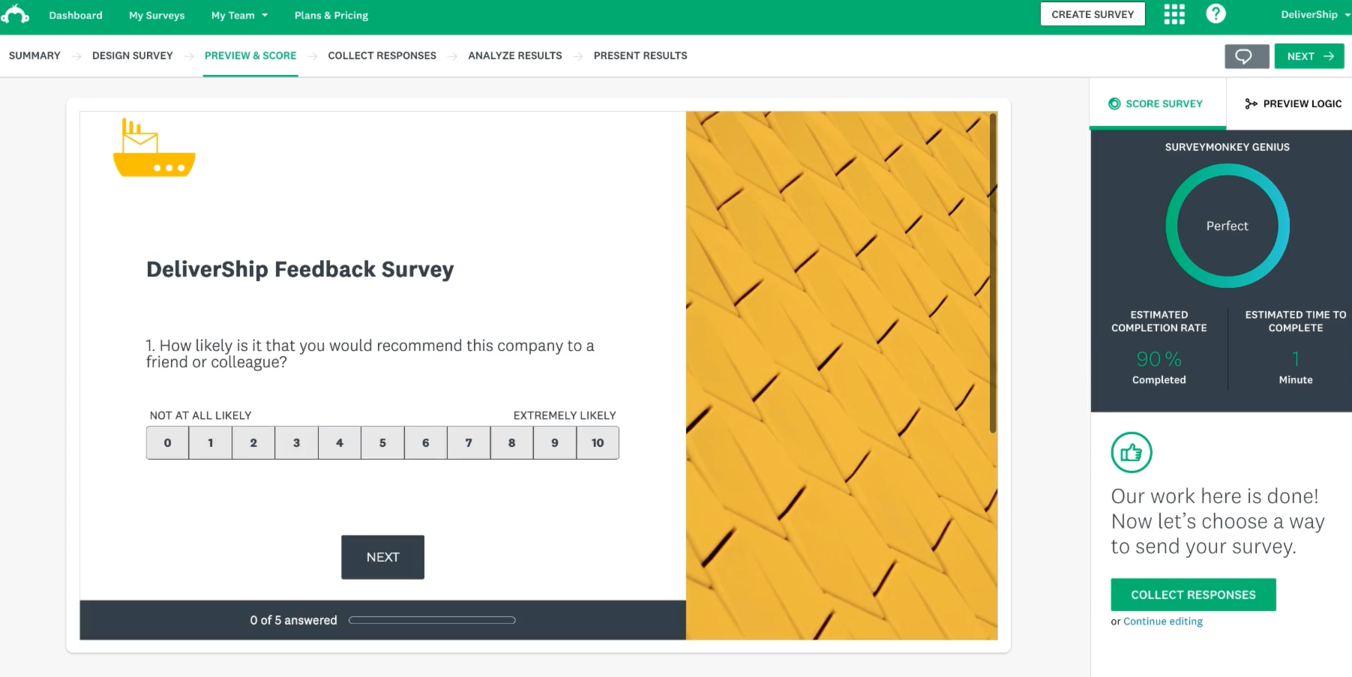Screen dimensions: 1352x677
Task: Switch to COLLECT RESPONSES step
Action: [x=382, y=56]
